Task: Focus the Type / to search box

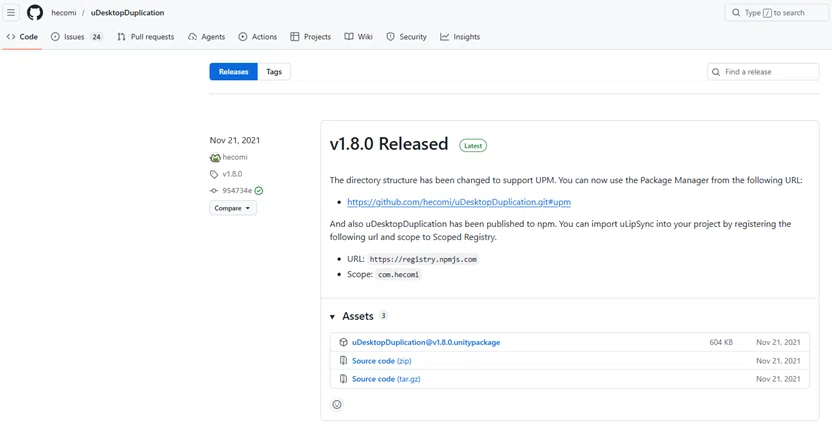Action: pos(777,13)
